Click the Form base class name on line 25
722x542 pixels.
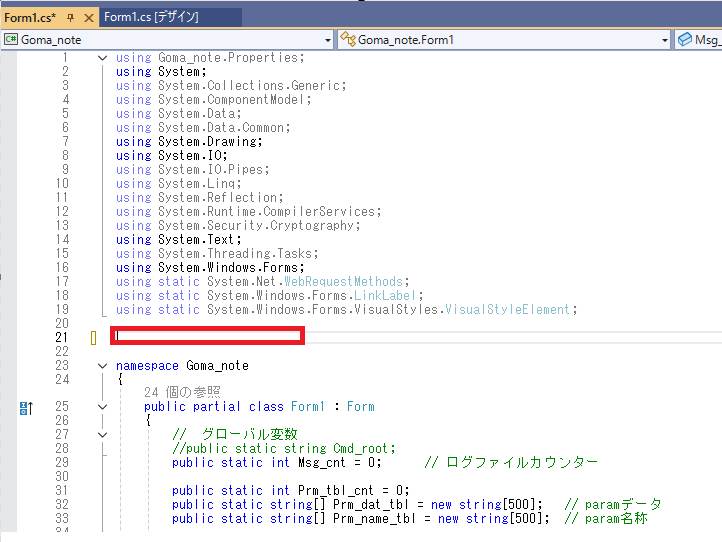point(360,407)
